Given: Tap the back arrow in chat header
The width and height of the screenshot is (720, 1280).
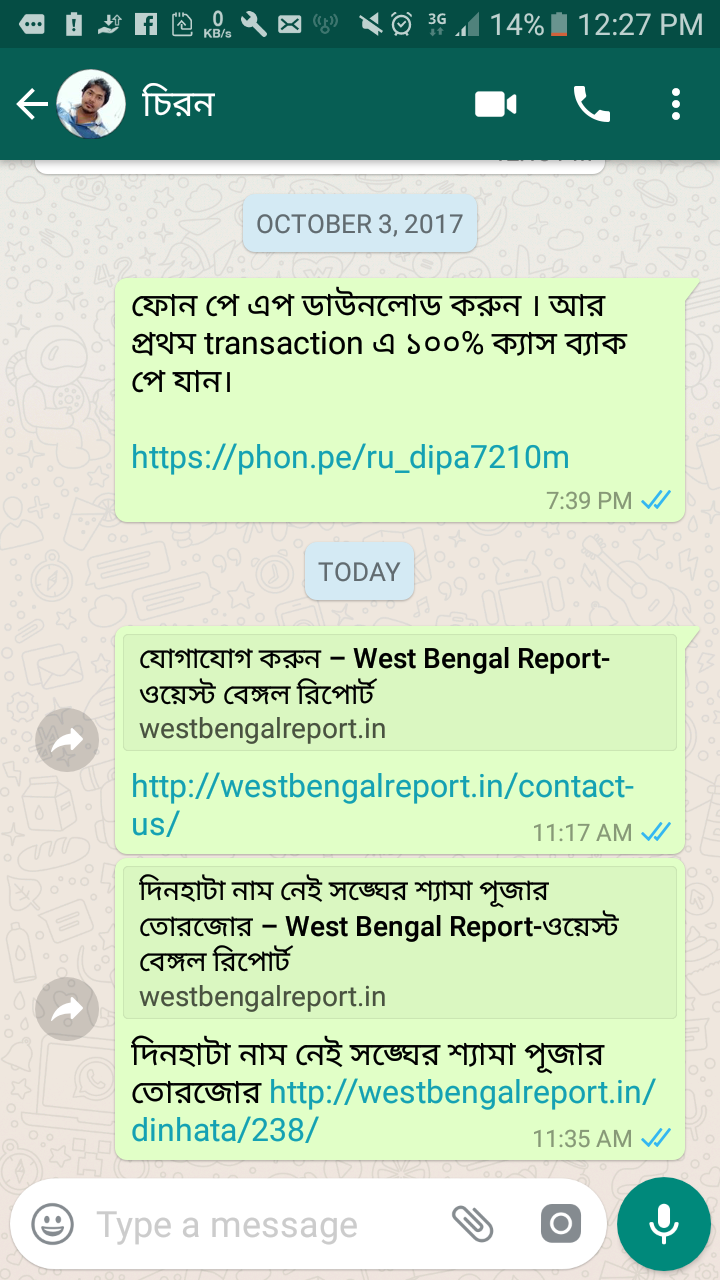Looking at the screenshot, I should (32, 104).
